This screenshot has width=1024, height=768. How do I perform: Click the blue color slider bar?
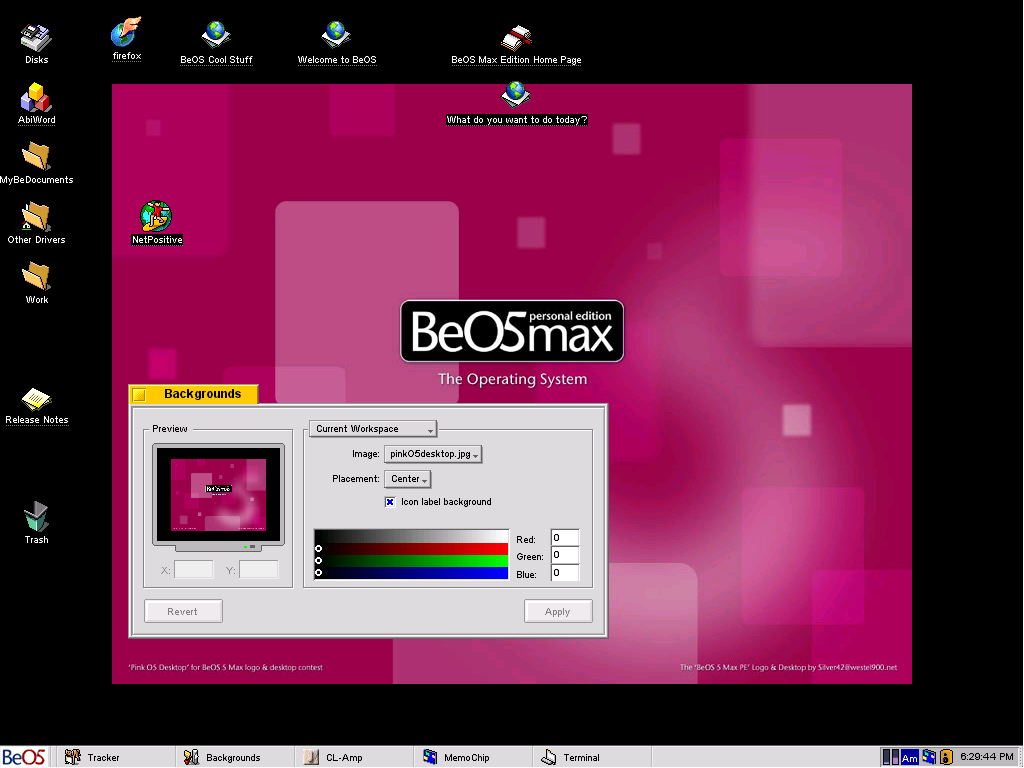point(411,573)
